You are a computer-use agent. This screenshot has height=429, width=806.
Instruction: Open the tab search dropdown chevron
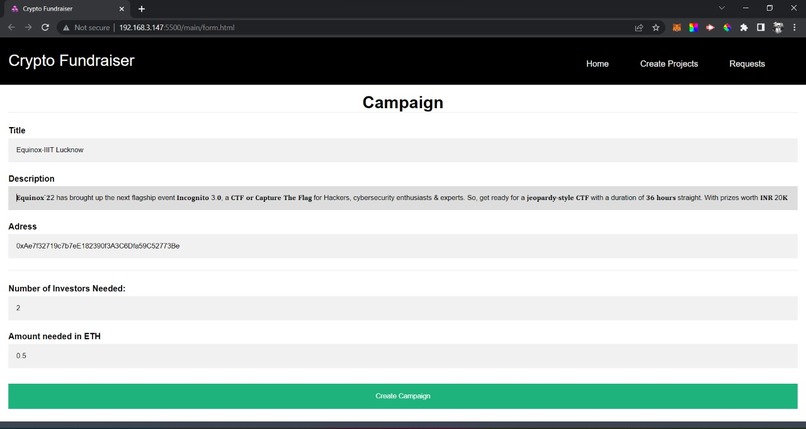pyautogui.click(x=722, y=8)
